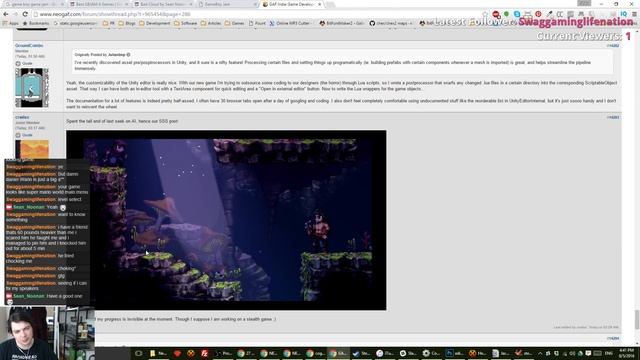Expand the PR bookmarks folder

click(x=109, y=23)
